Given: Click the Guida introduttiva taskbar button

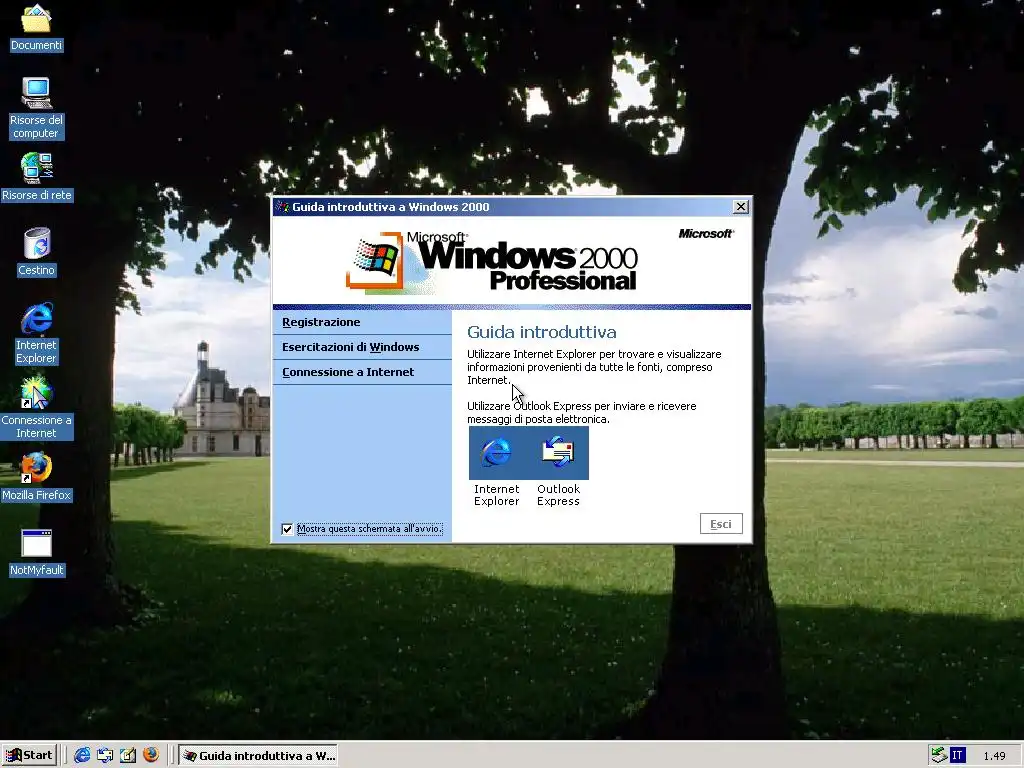Looking at the screenshot, I should point(259,756).
